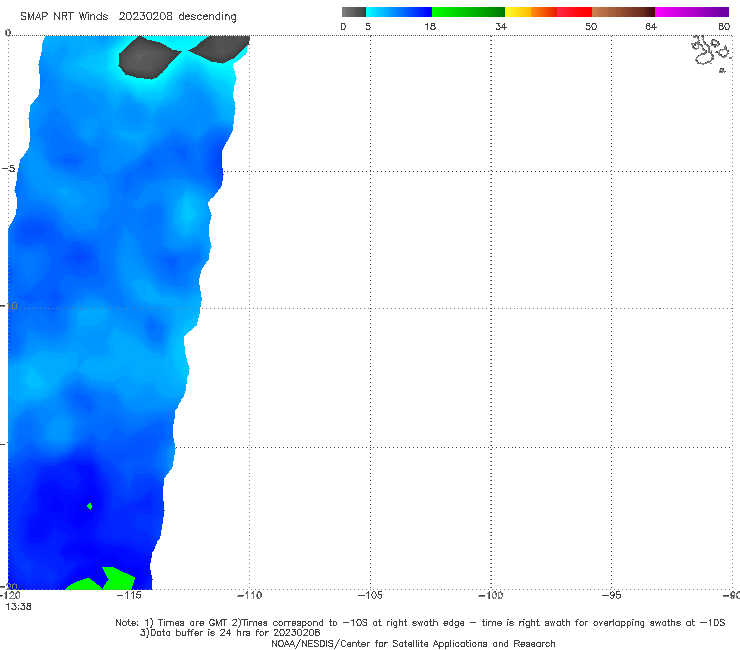Click the small green spot in the dark blue area

(x=90, y=506)
